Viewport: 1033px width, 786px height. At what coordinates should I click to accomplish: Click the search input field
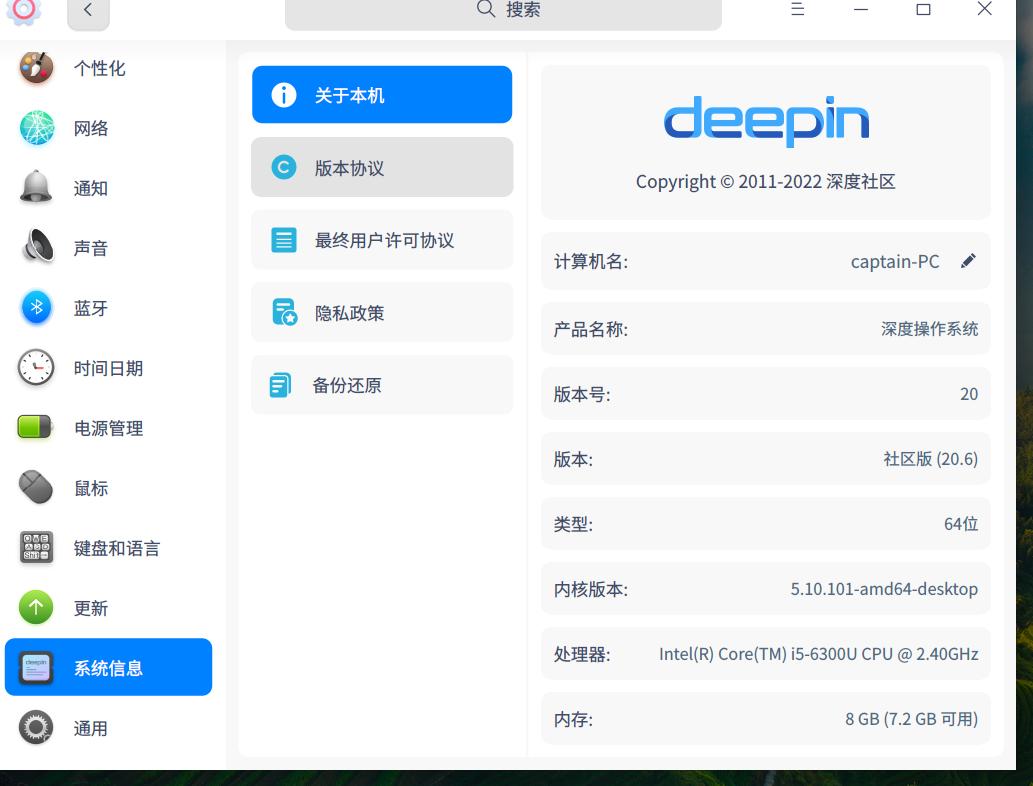(503, 13)
